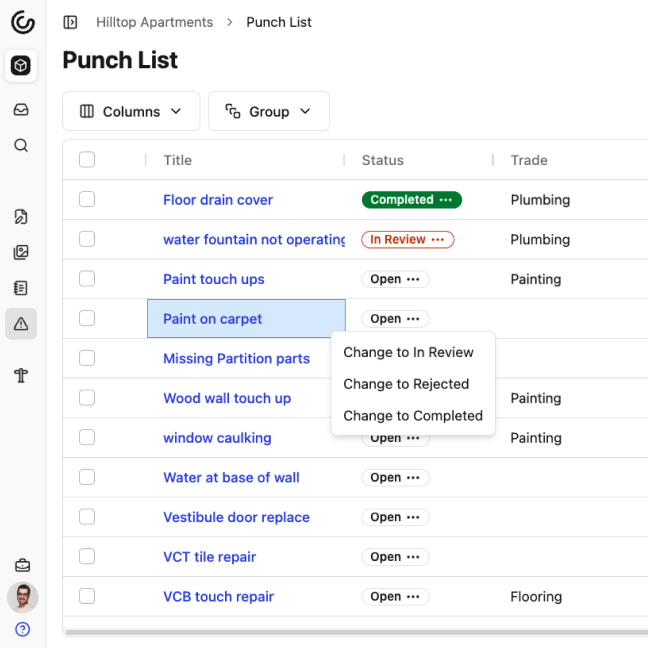Open the inbox icon in sidebar
The width and height of the screenshot is (648, 648).
[x=21, y=110]
